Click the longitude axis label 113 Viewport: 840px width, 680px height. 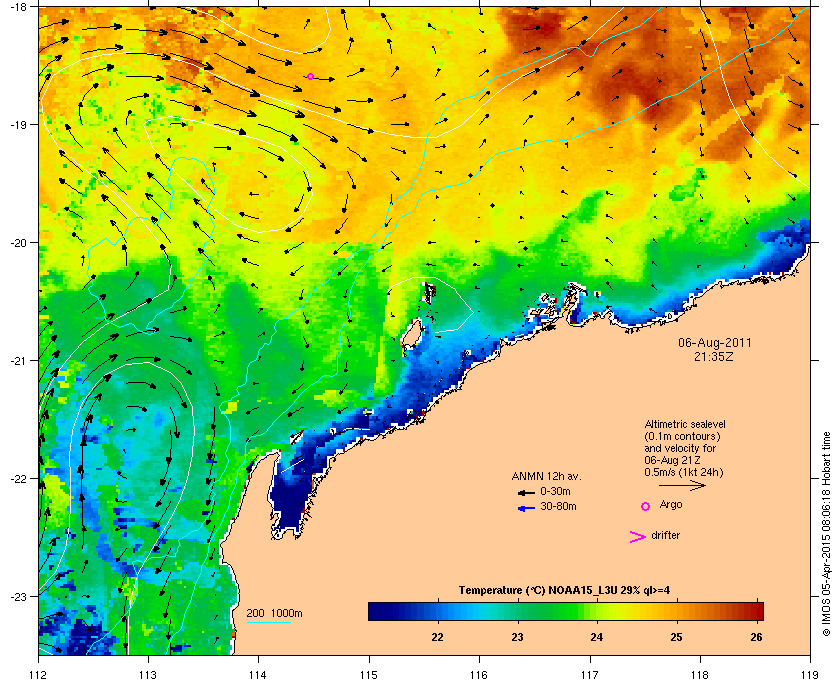(148, 675)
